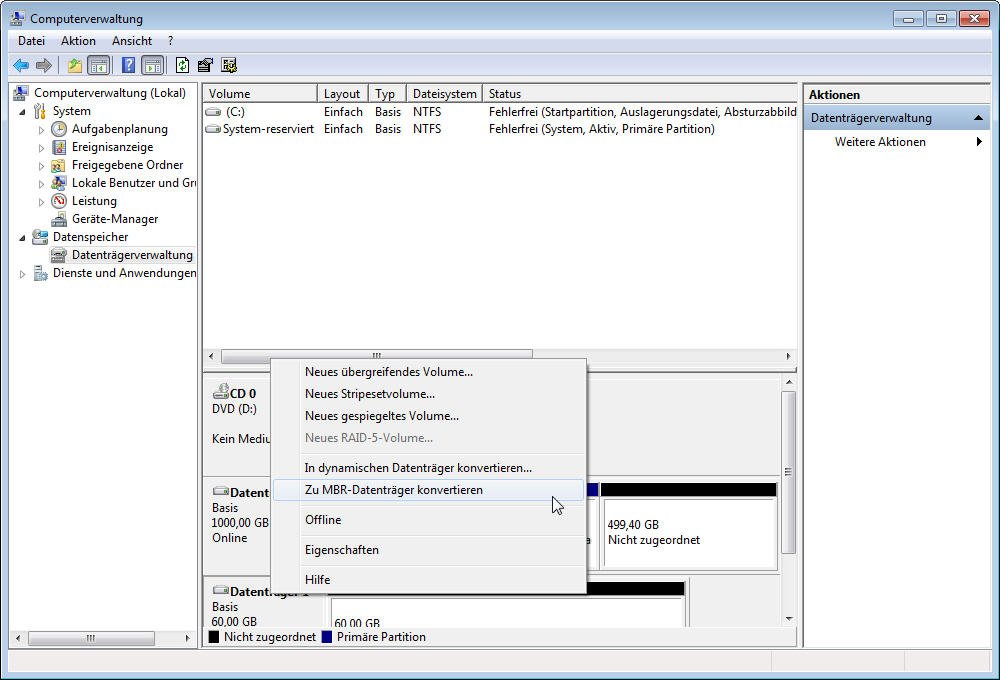This screenshot has width=1000, height=680.
Task: Select the Datenspeicher tree node
Action: tap(90, 237)
